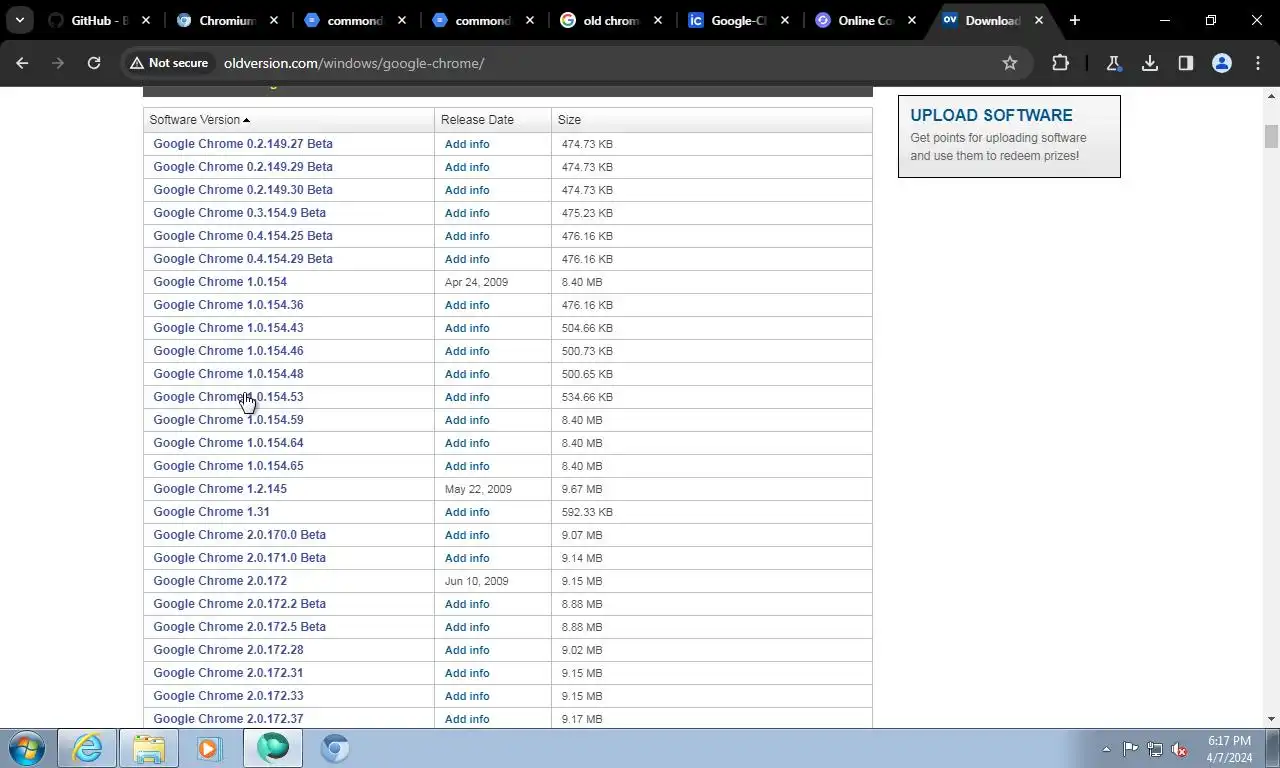Image resolution: width=1280 pixels, height=768 pixels.
Task: Go back to the previous page
Action: [x=22, y=63]
